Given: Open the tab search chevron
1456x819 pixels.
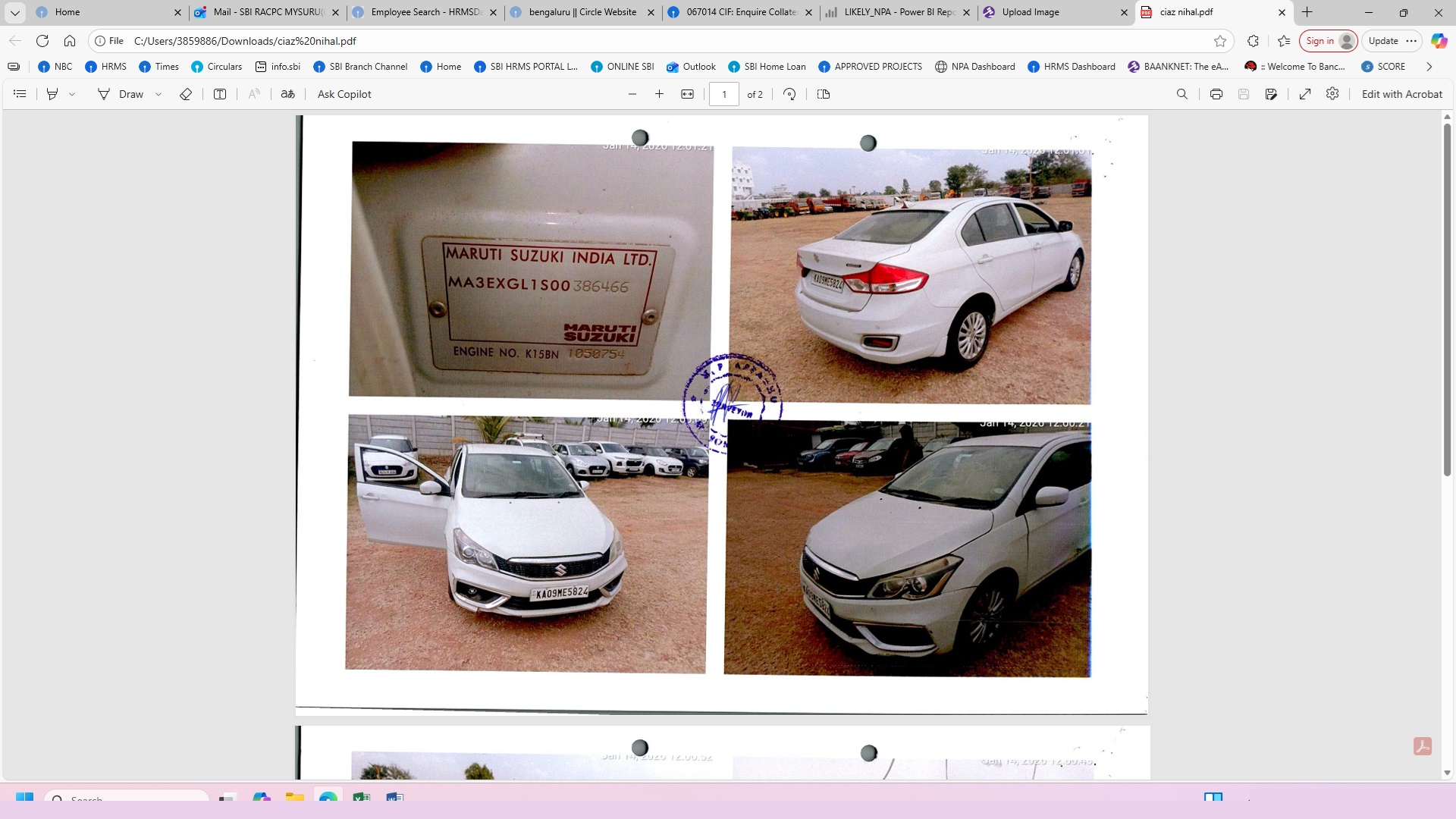Looking at the screenshot, I should [14, 12].
